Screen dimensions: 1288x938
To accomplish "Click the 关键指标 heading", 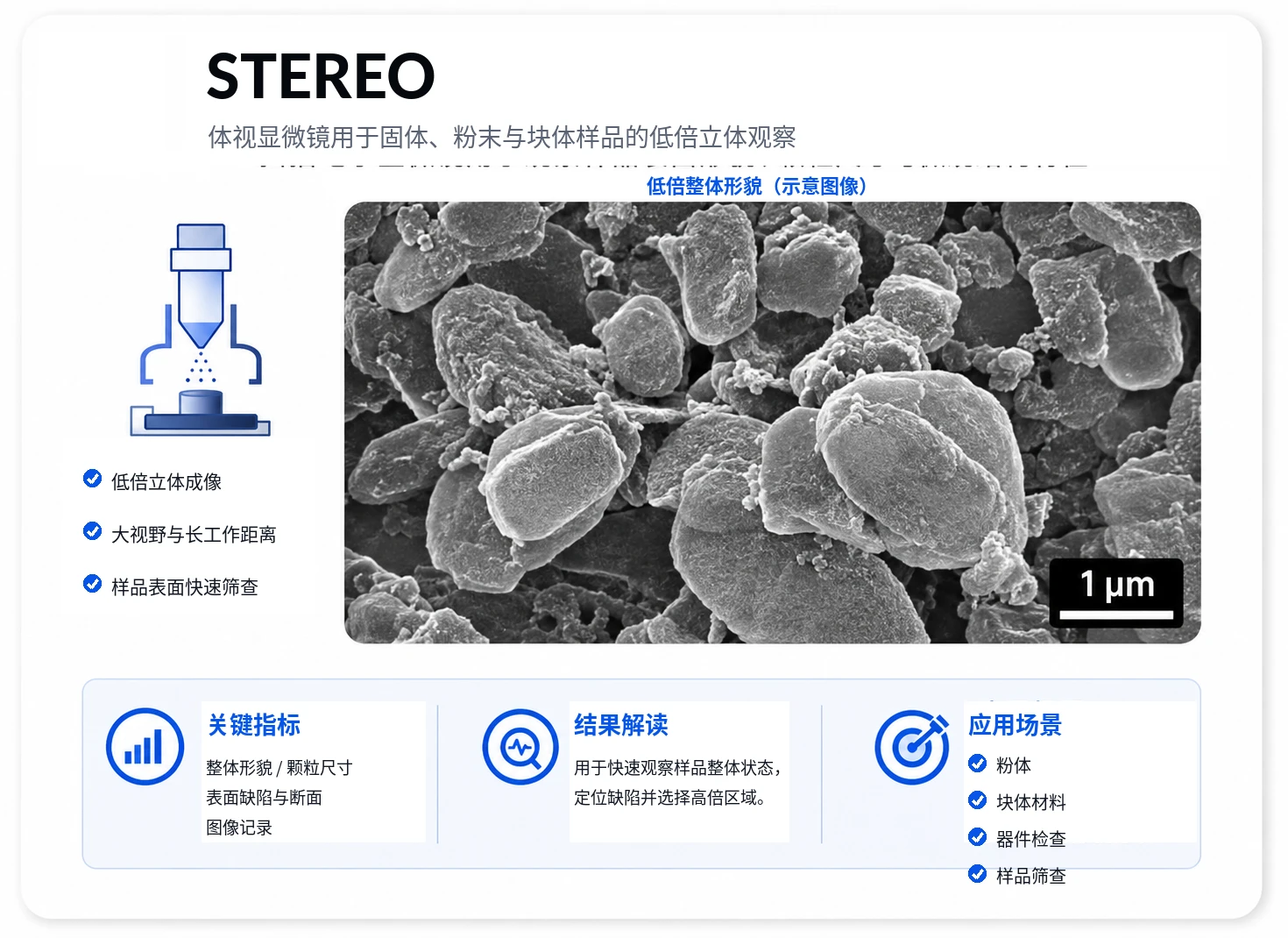I will tap(254, 725).
